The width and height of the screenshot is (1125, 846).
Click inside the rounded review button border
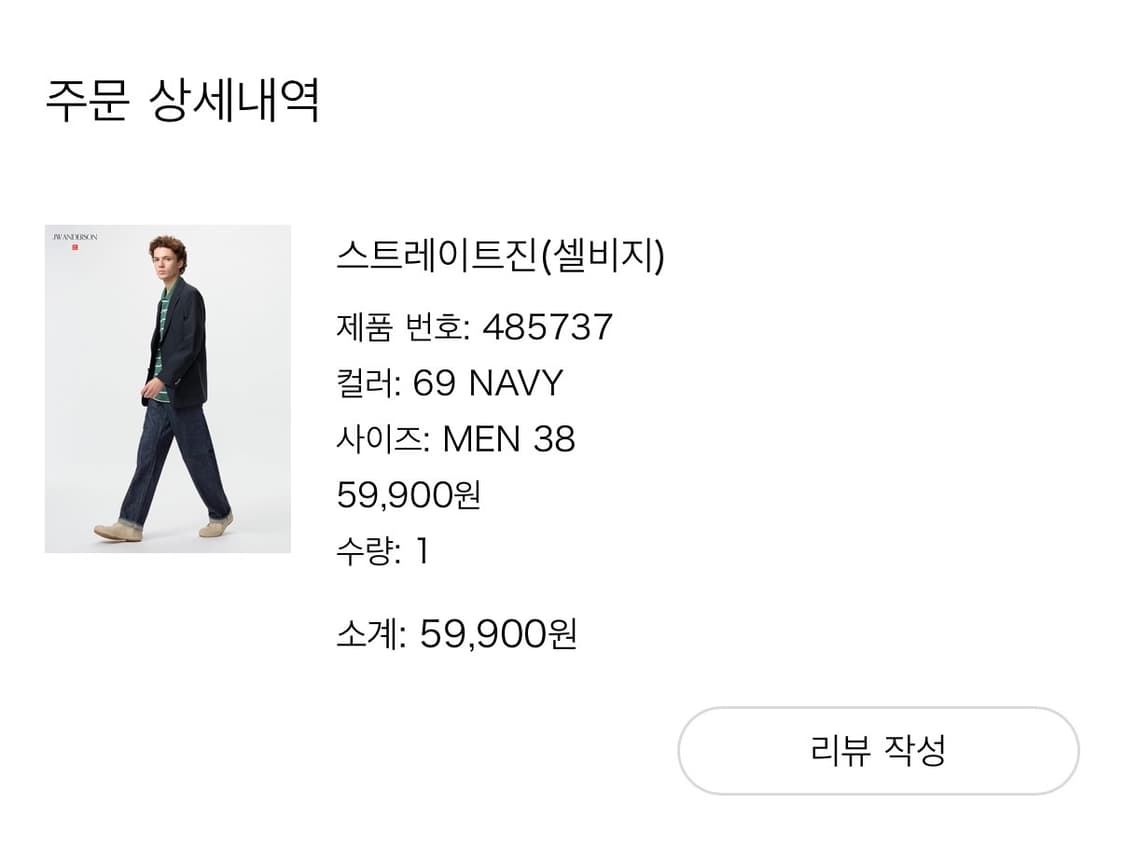[878, 746]
